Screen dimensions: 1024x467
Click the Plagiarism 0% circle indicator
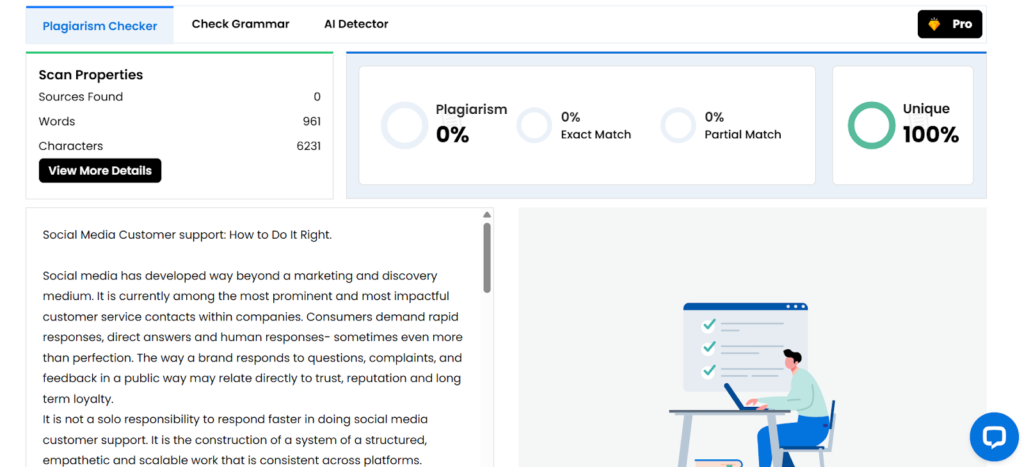[x=405, y=126]
